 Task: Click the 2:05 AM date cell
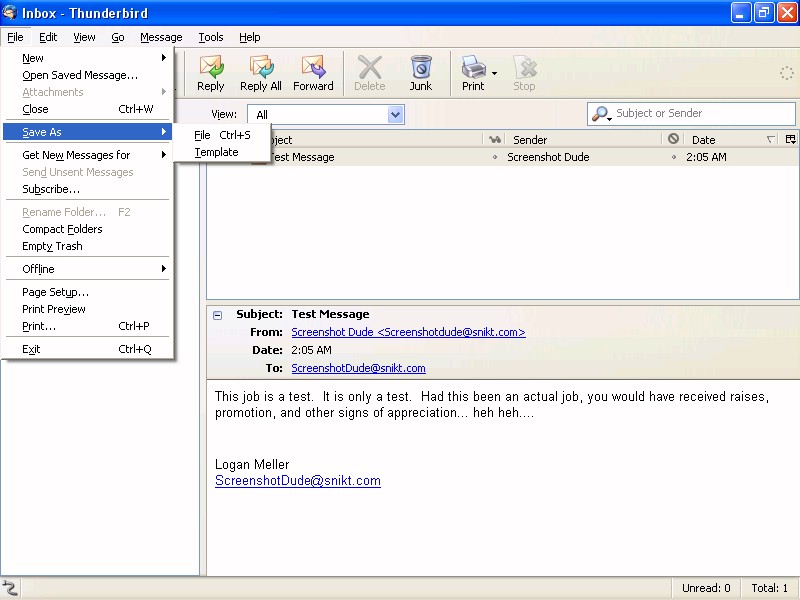[706, 157]
